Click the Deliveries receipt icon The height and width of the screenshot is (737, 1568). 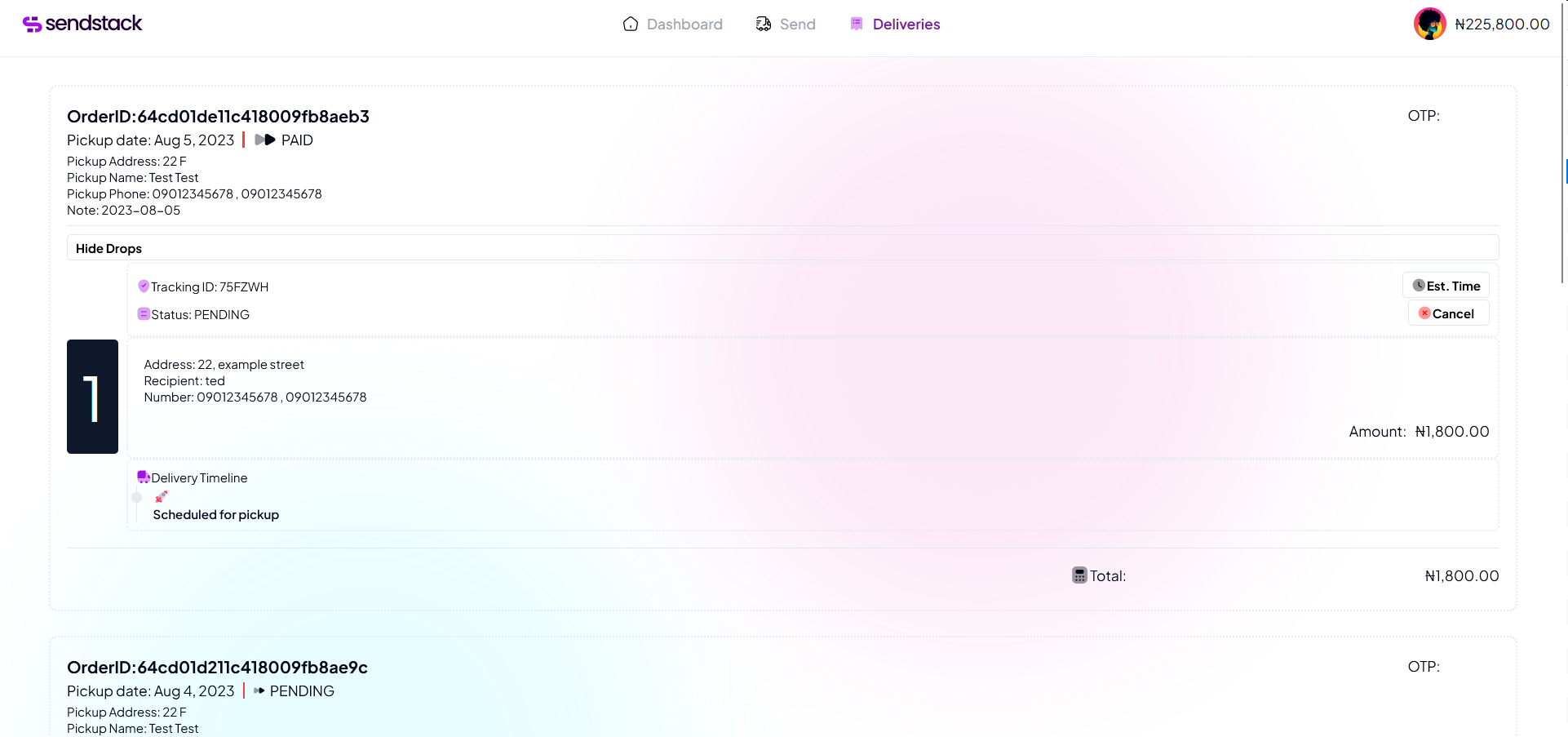(857, 24)
